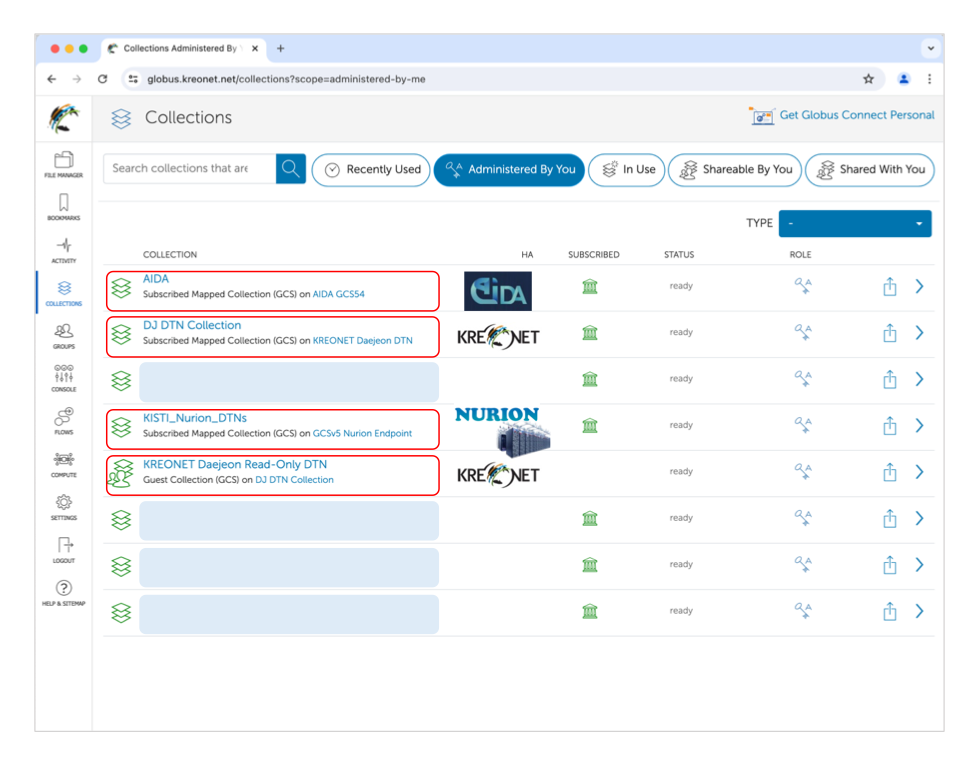Bookmark this page with the star
This screenshot has width=980, height=763.
[x=869, y=79]
